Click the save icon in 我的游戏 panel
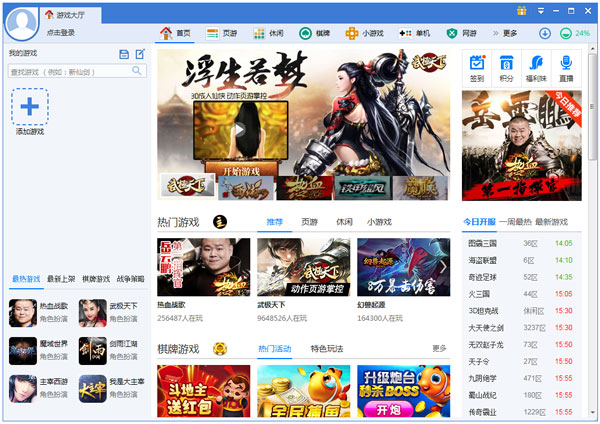The height and width of the screenshot is (424, 600). tap(124, 54)
